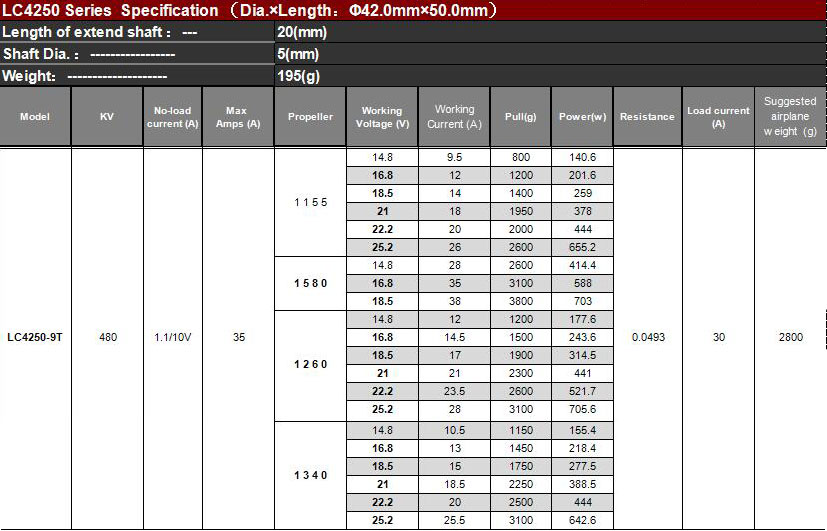Screen dimensions: 827x531
Task: Select the 155.4 power value
Action: 582,430
